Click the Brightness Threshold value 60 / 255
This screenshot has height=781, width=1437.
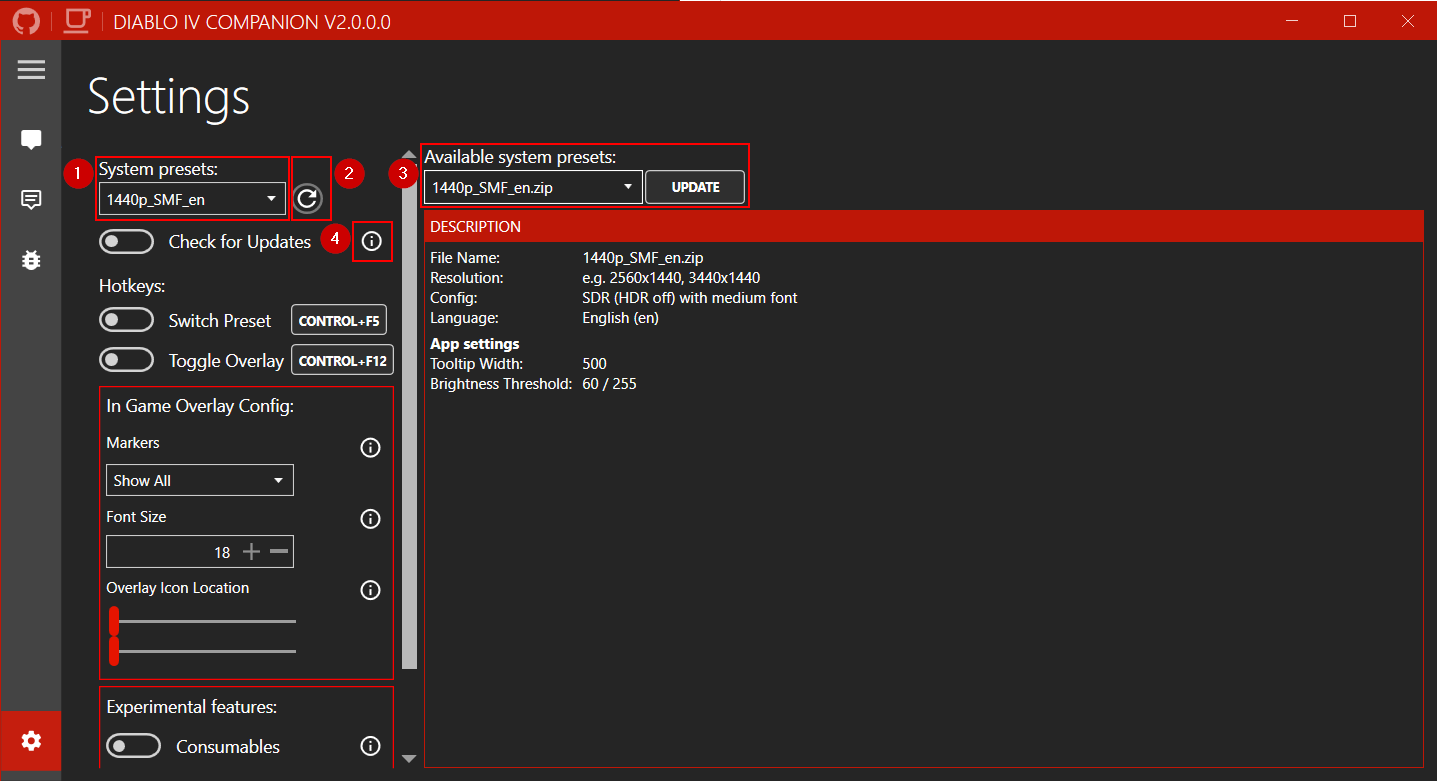[609, 384]
